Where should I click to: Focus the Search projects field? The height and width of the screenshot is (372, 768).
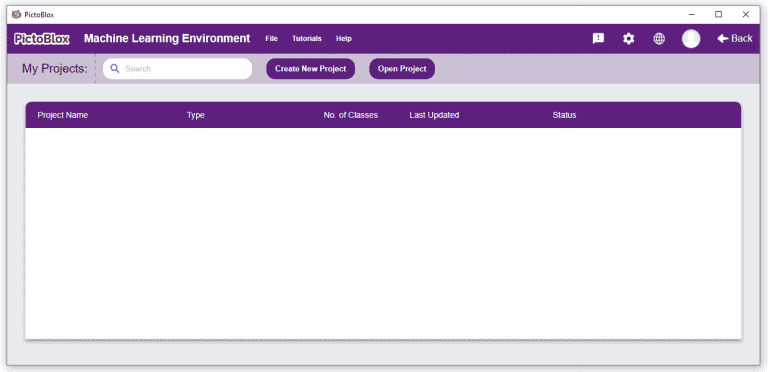click(x=177, y=69)
